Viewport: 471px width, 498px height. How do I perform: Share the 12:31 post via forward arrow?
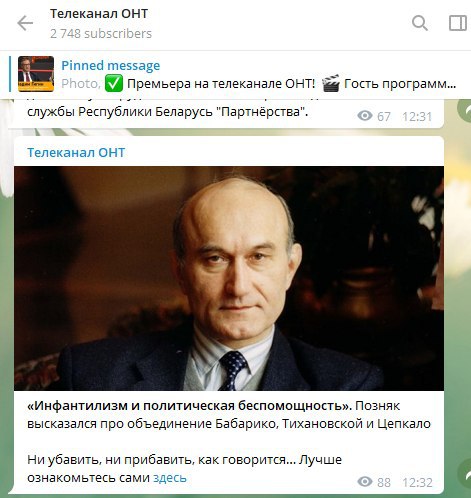click(x=465, y=112)
